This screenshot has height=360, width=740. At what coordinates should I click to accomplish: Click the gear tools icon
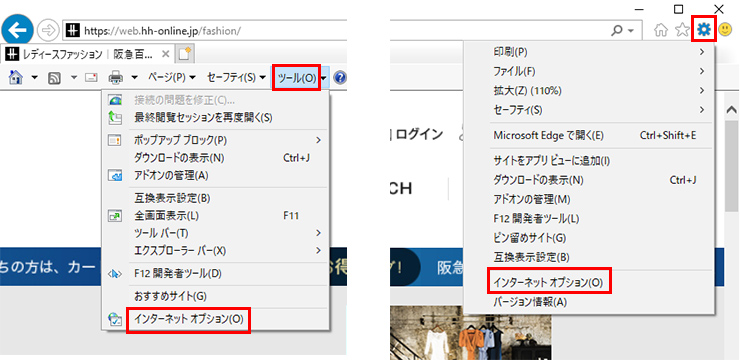pyautogui.click(x=704, y=30)
